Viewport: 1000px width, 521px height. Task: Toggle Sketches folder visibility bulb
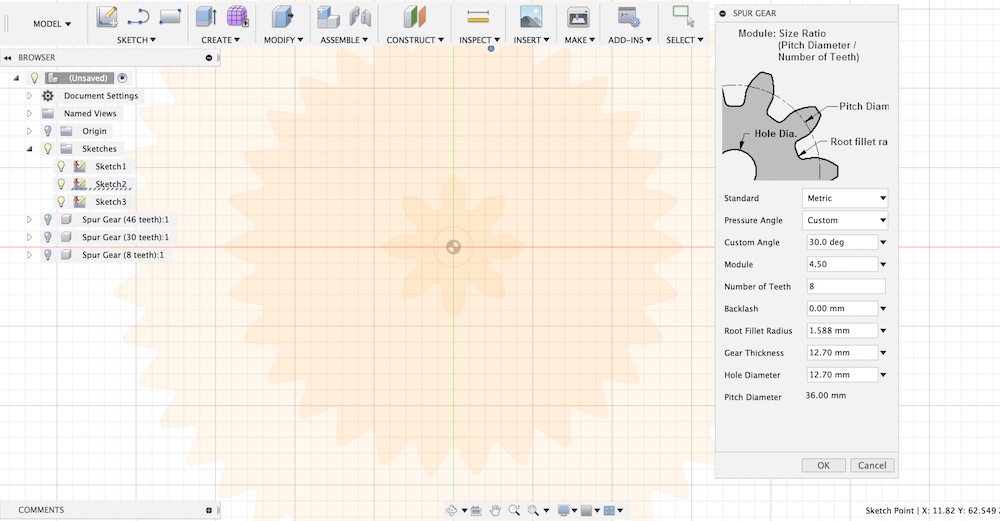[x=48, y=149]
